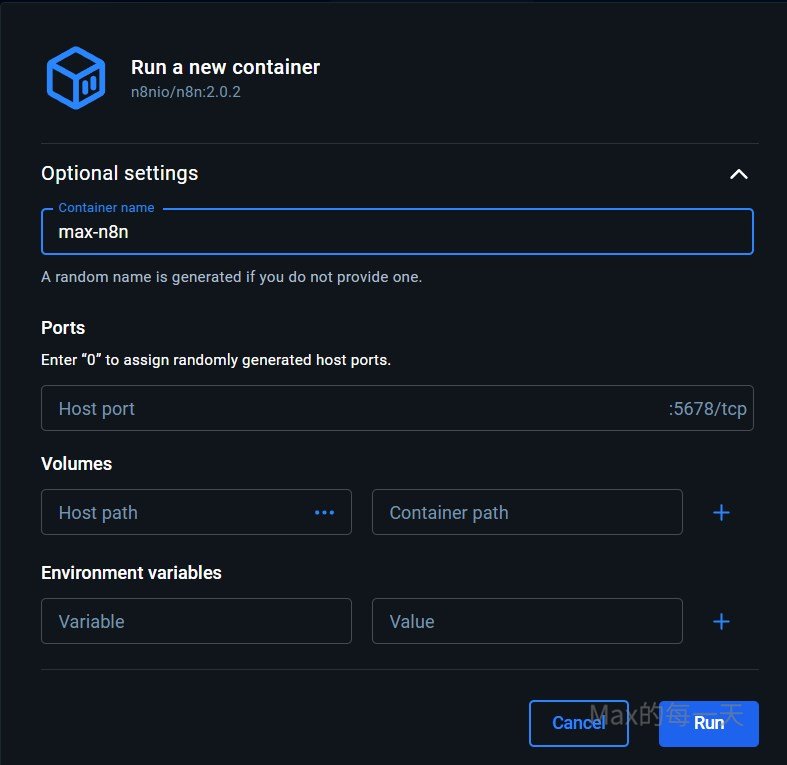Focus the Container name field

[x=396, y=232]
